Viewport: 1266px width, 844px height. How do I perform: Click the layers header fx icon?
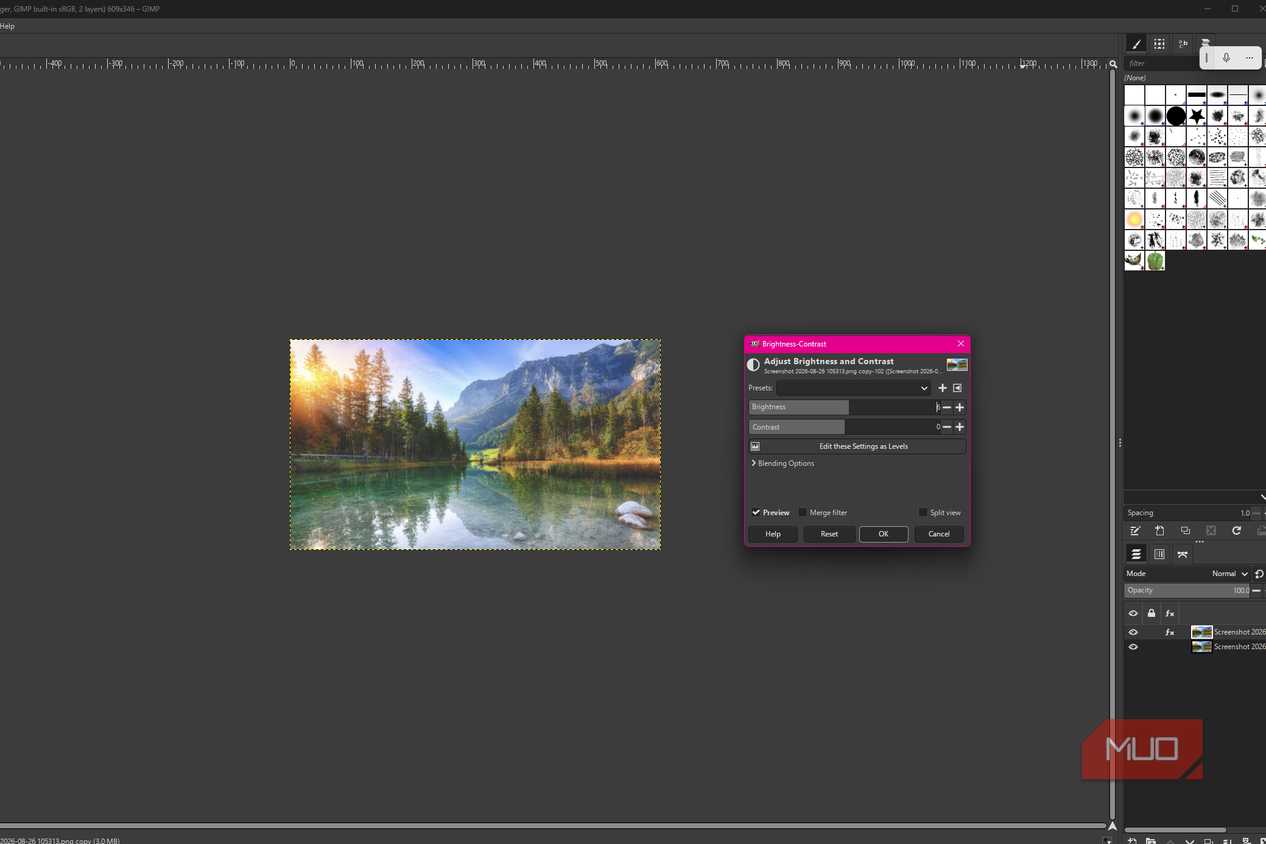coord(1169,613)
